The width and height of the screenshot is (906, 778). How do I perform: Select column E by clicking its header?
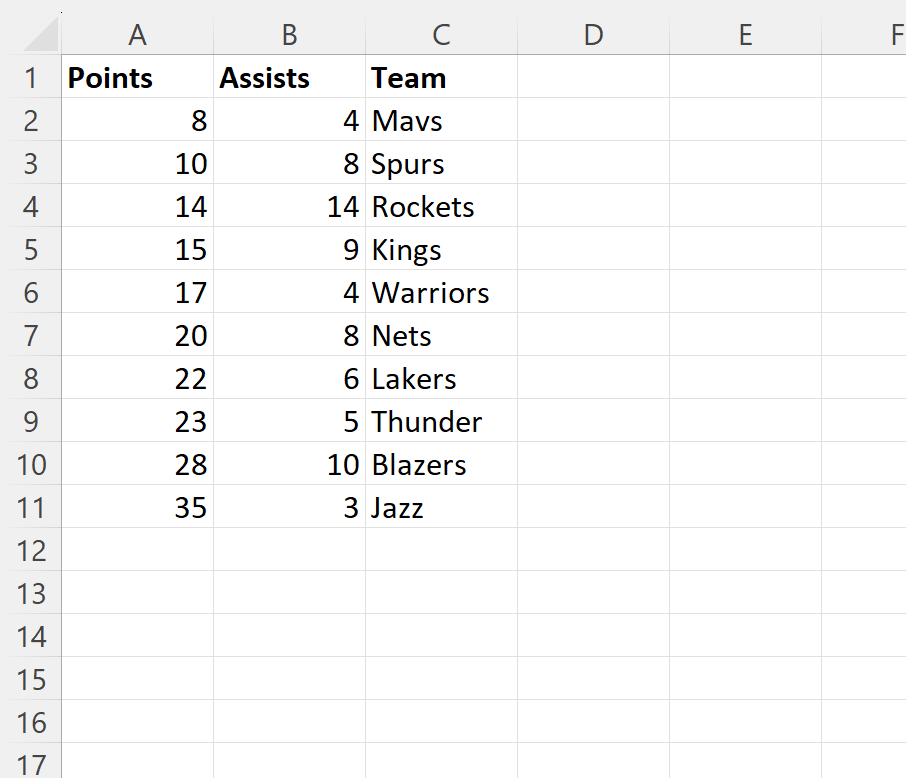(x=745, y=34)
